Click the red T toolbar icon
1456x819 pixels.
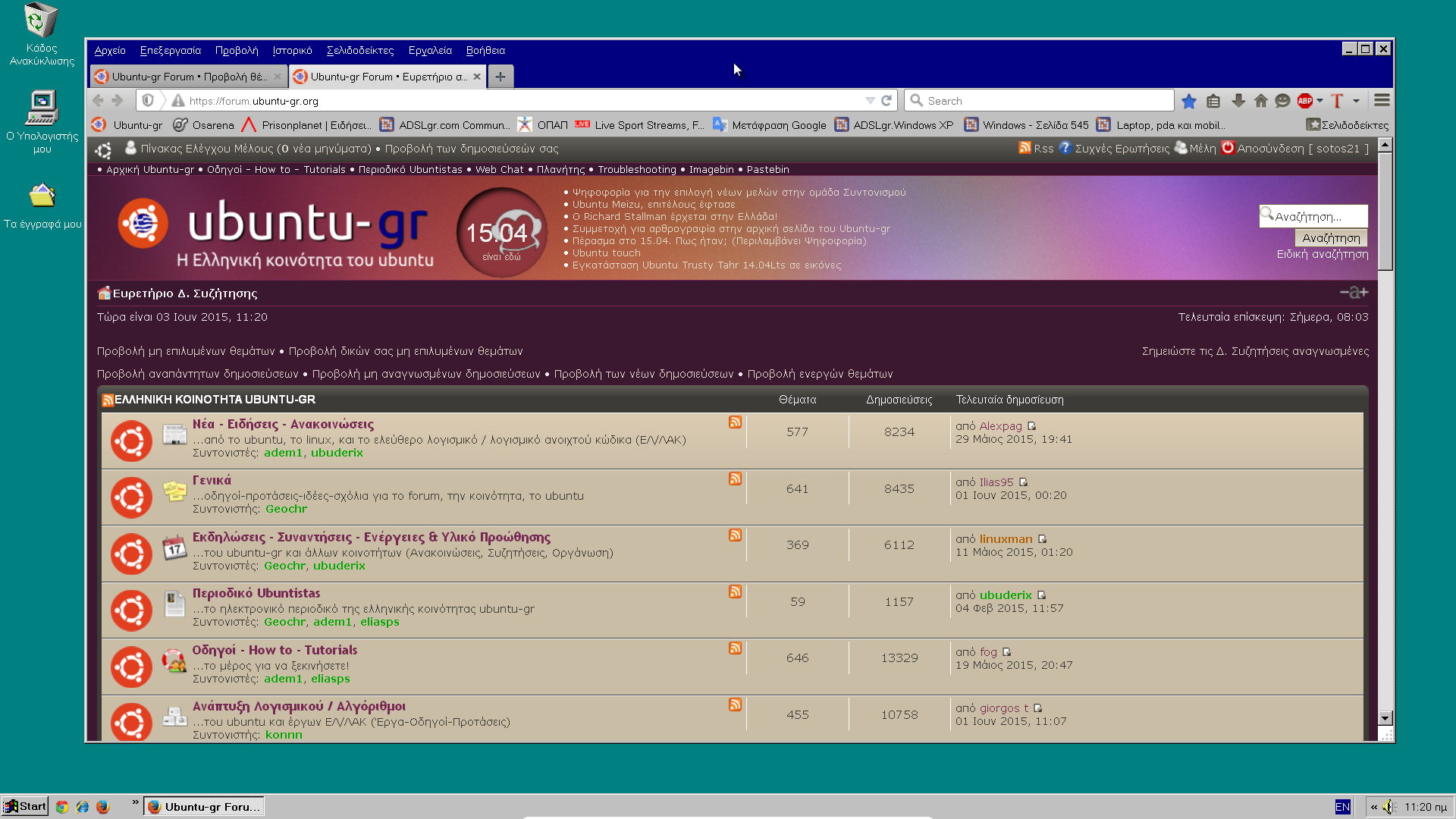coord(1337,101)
